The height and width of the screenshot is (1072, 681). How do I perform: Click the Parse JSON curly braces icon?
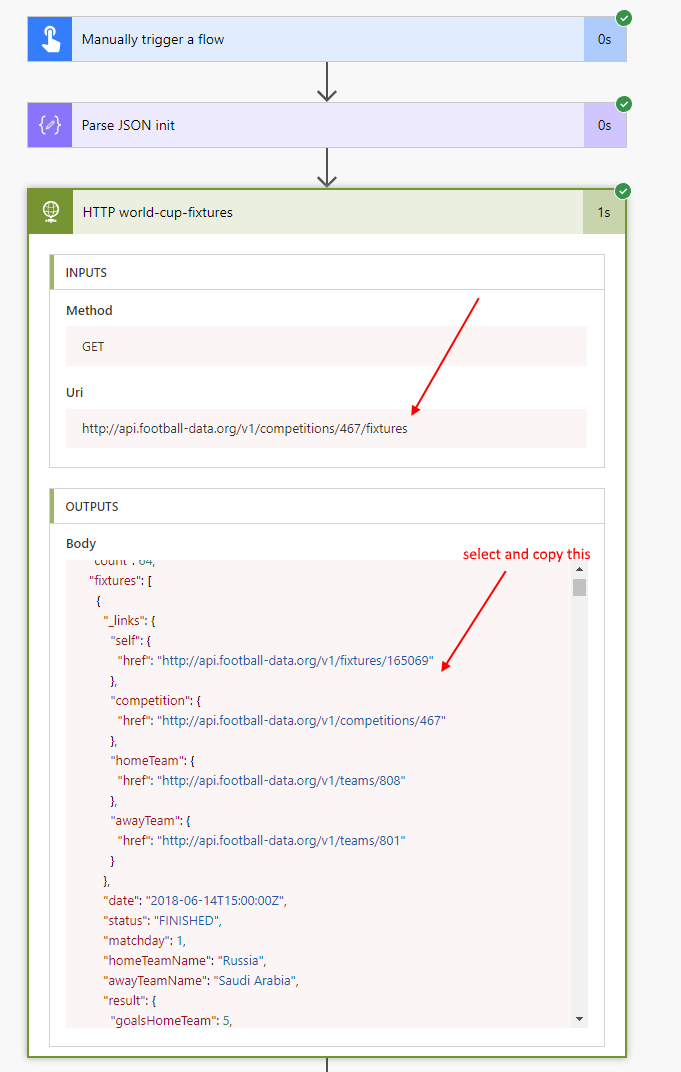(50, 126)
